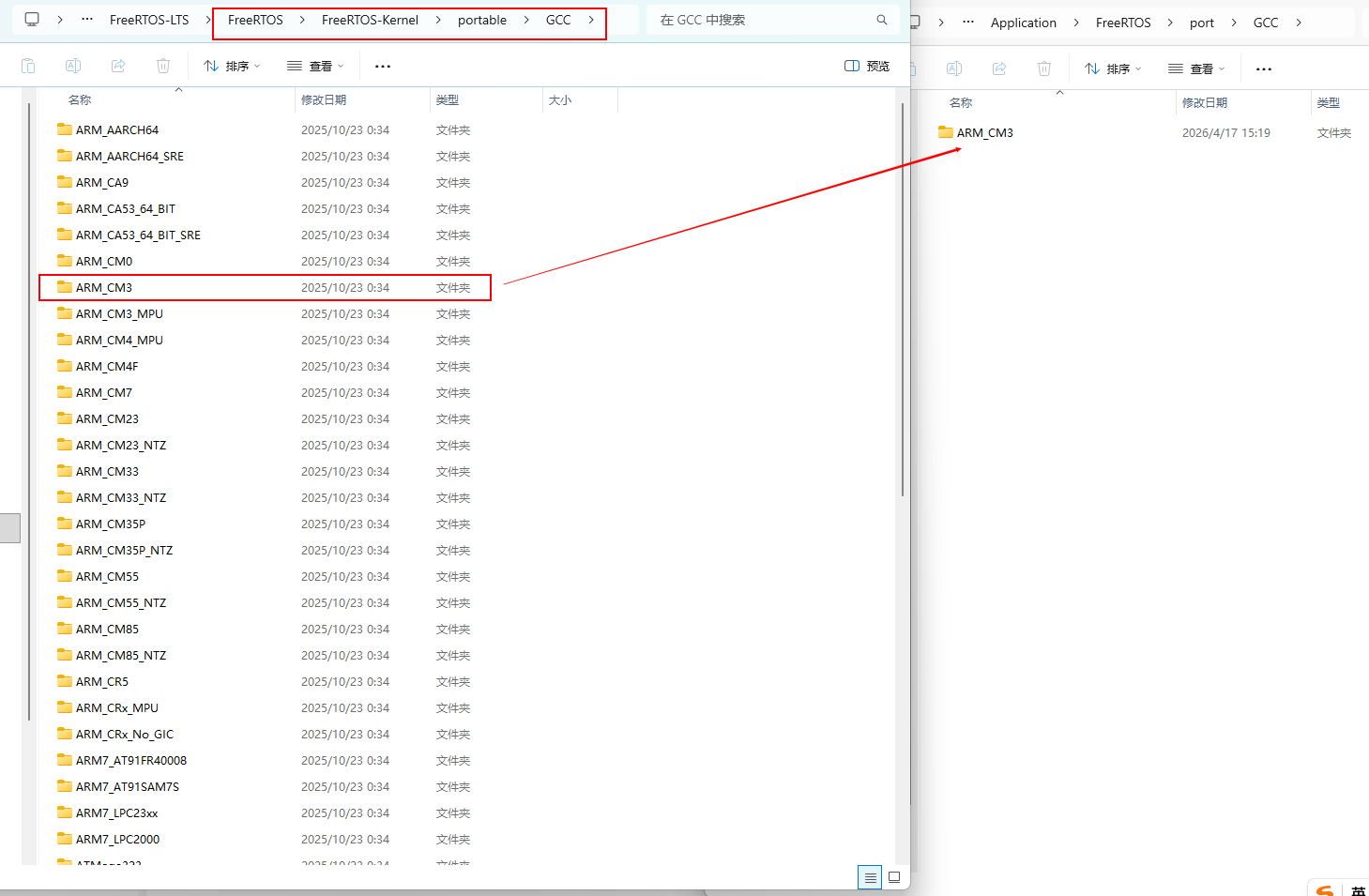The height and width of the screenshot is (896, 1369).
Task: Select ARM_CM85 folder
Action: (x=107, y=630)
